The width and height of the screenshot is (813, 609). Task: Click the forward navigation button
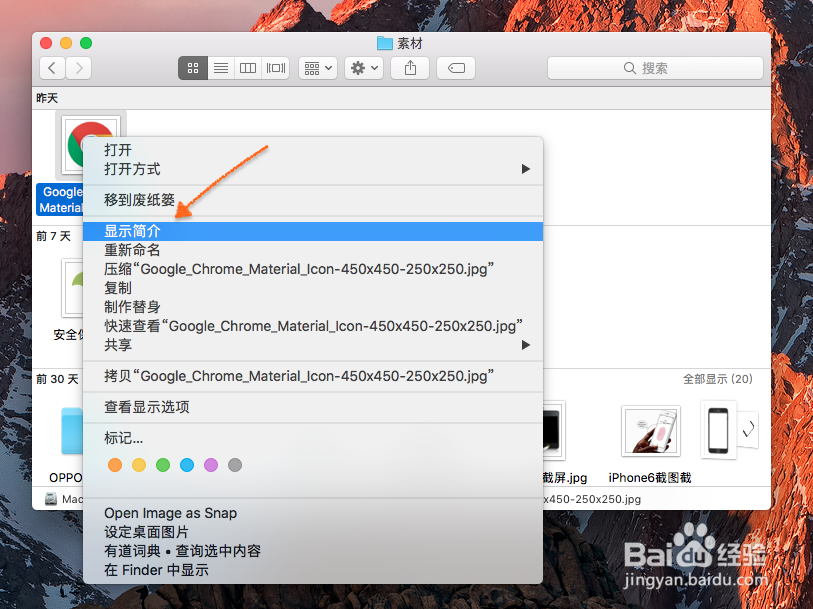[x=78, y=68]
